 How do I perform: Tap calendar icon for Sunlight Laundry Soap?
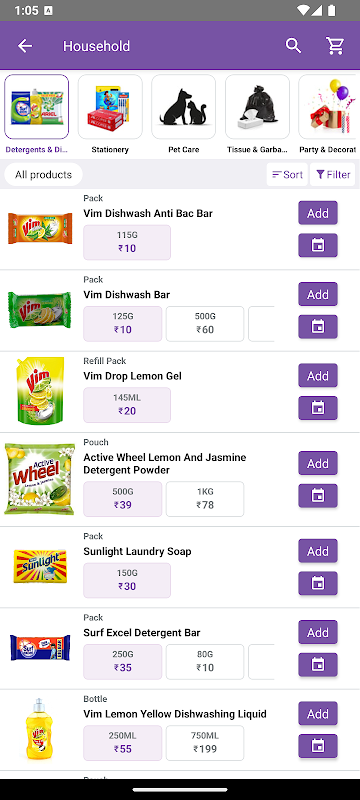click(318, 583)
